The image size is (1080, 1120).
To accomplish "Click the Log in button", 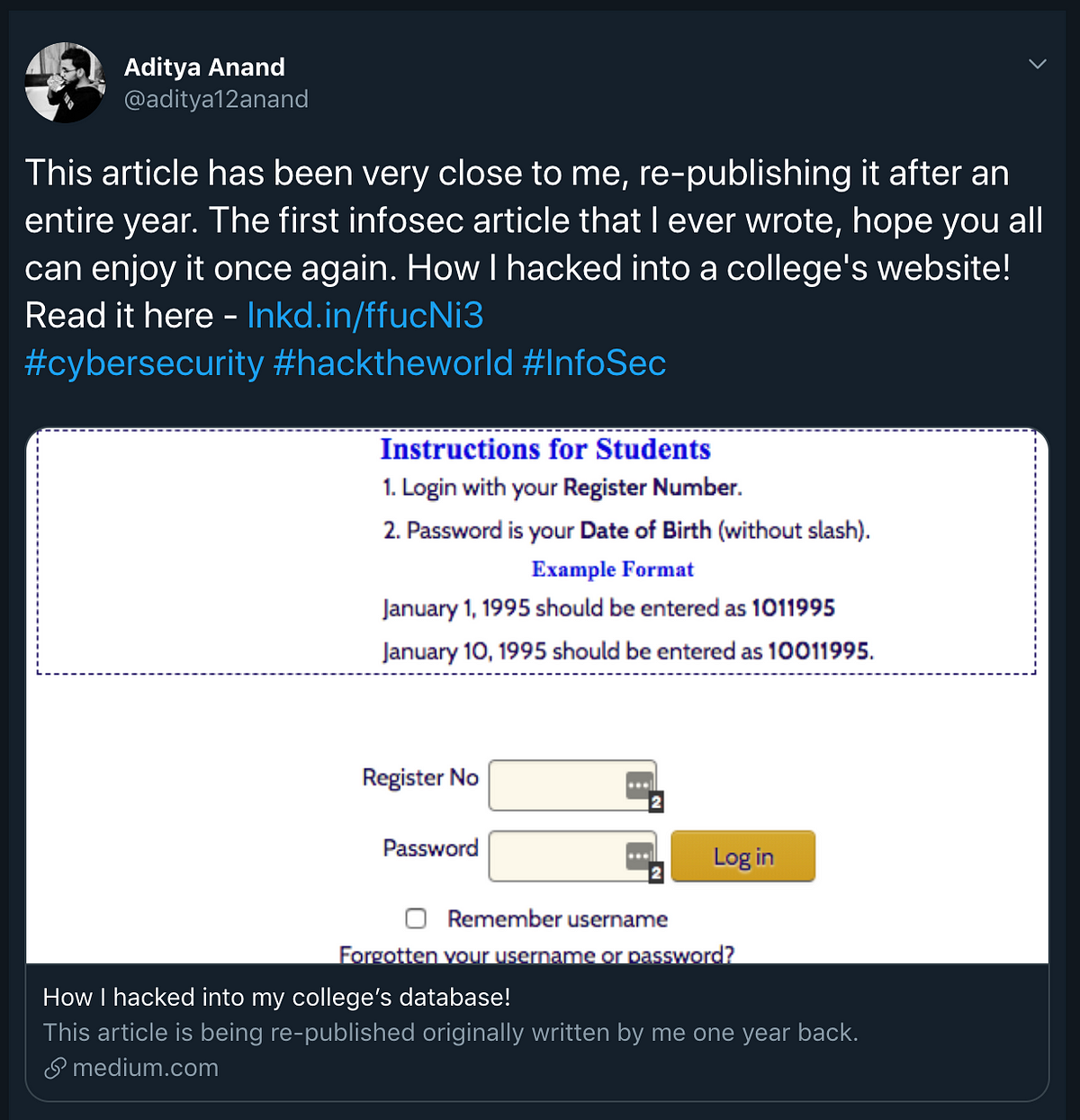I will [743, 856].
